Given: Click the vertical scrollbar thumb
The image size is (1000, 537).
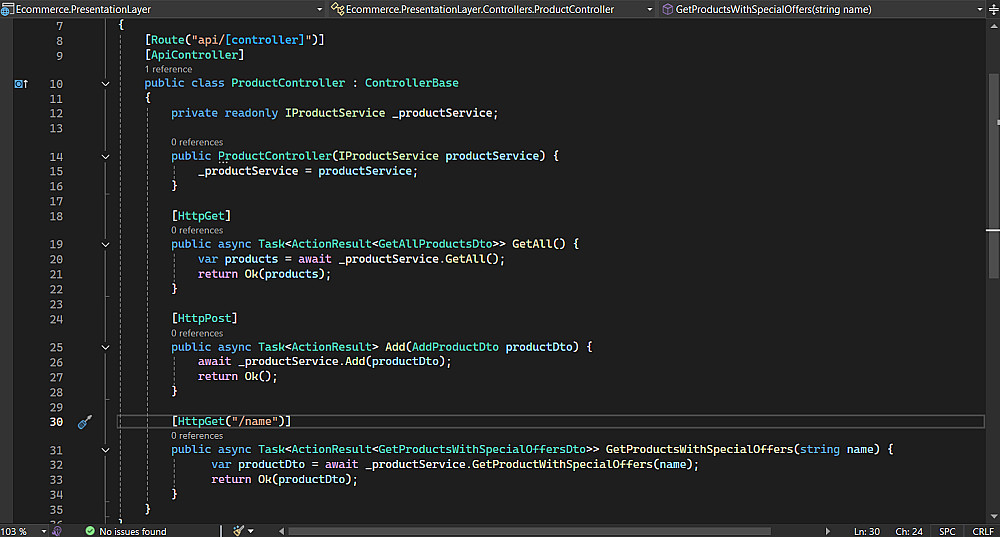Looking at the screenshot, I should (994, 175).
